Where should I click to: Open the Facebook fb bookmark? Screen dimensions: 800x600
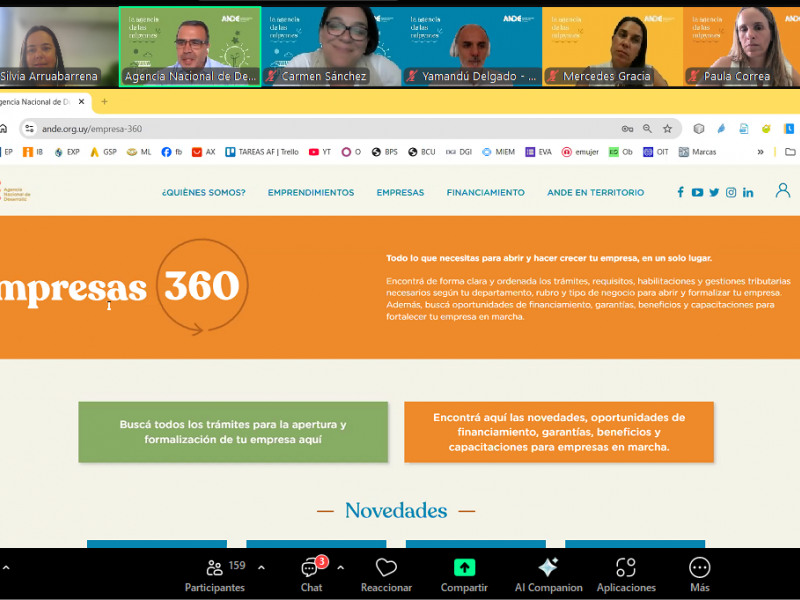coord(172,152)
